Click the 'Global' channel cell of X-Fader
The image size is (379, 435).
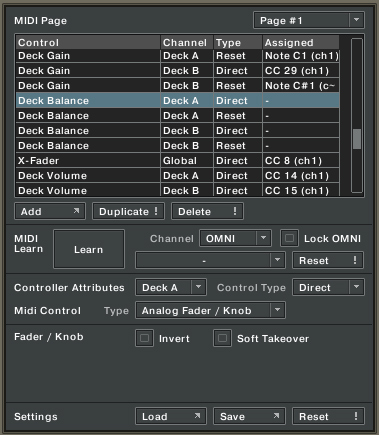(187, 161)
